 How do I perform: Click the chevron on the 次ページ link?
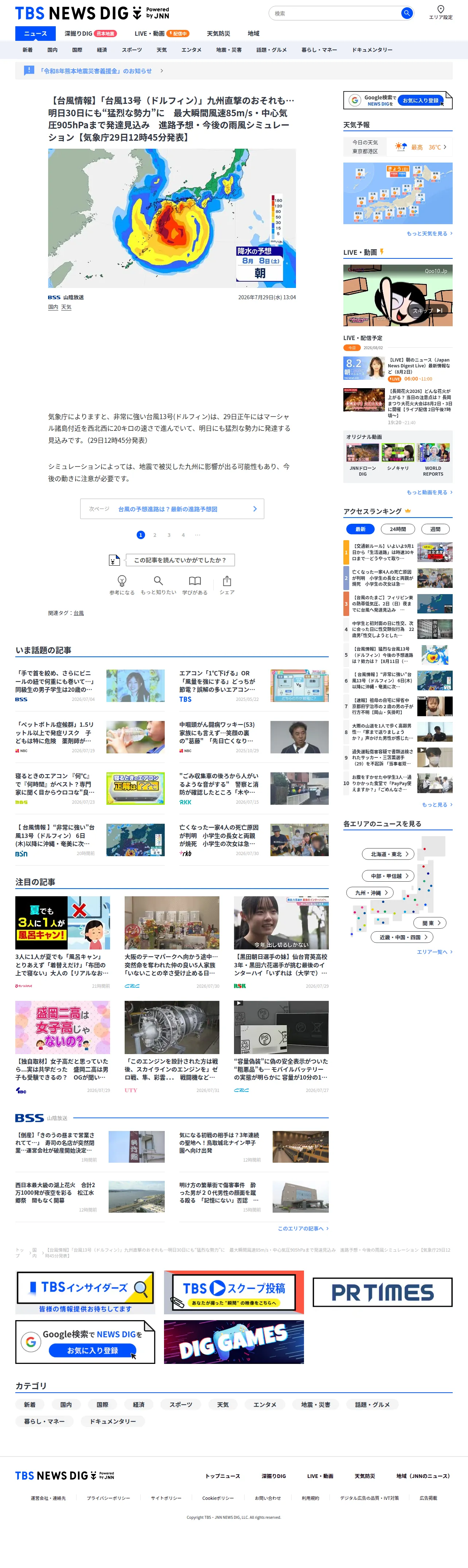pyautogui.click(x=255, y=509)
